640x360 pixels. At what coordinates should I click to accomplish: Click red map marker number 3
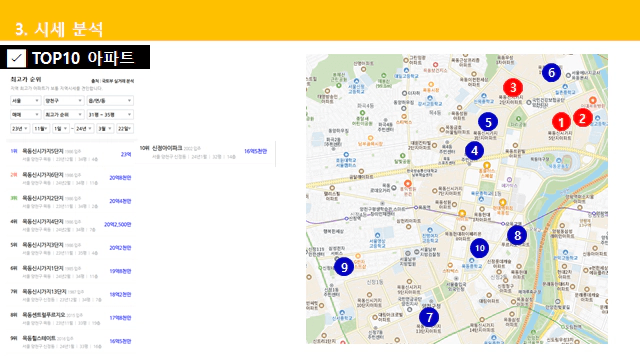point(513,87)
